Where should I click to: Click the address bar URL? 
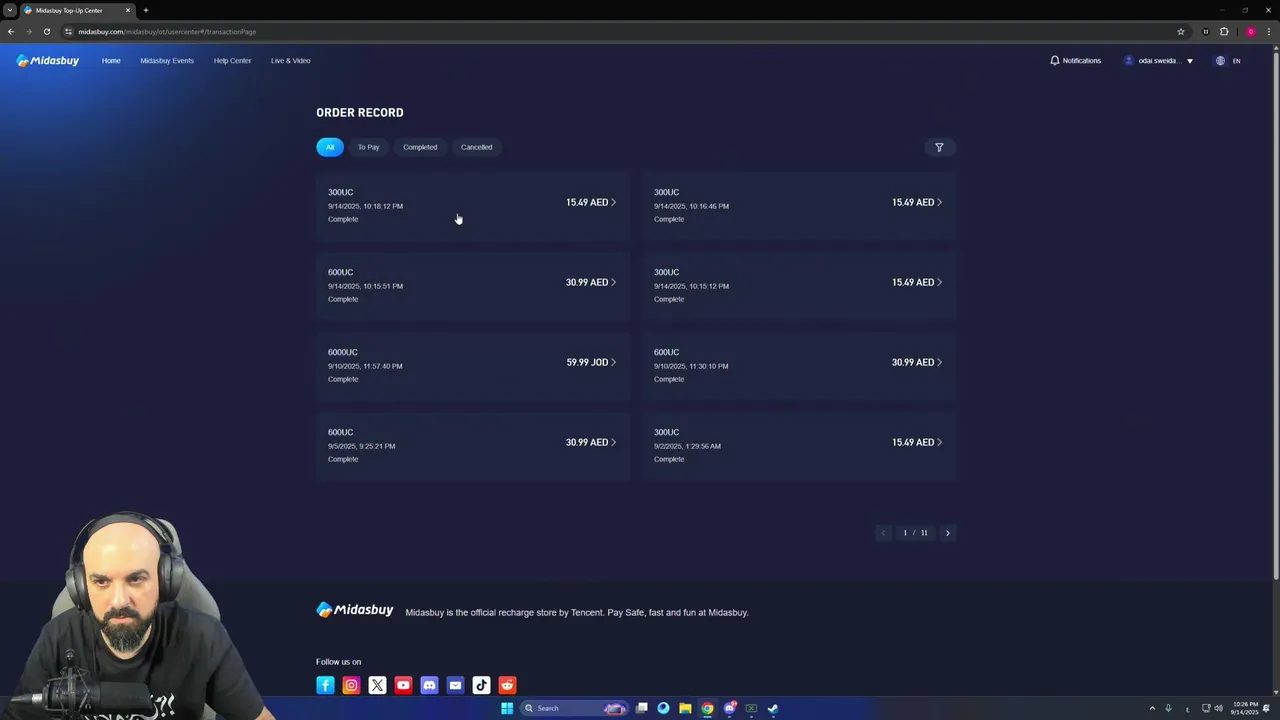[x=167, y=31]
